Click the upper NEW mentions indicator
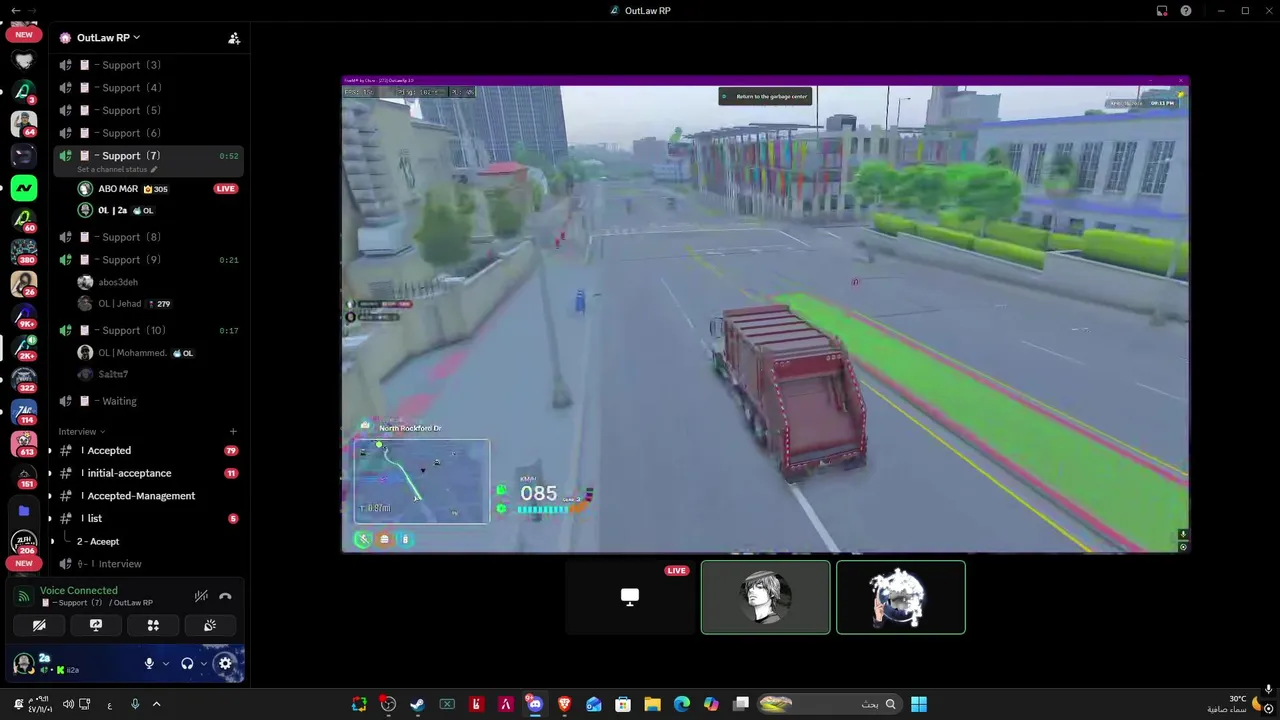 (24, 34)
